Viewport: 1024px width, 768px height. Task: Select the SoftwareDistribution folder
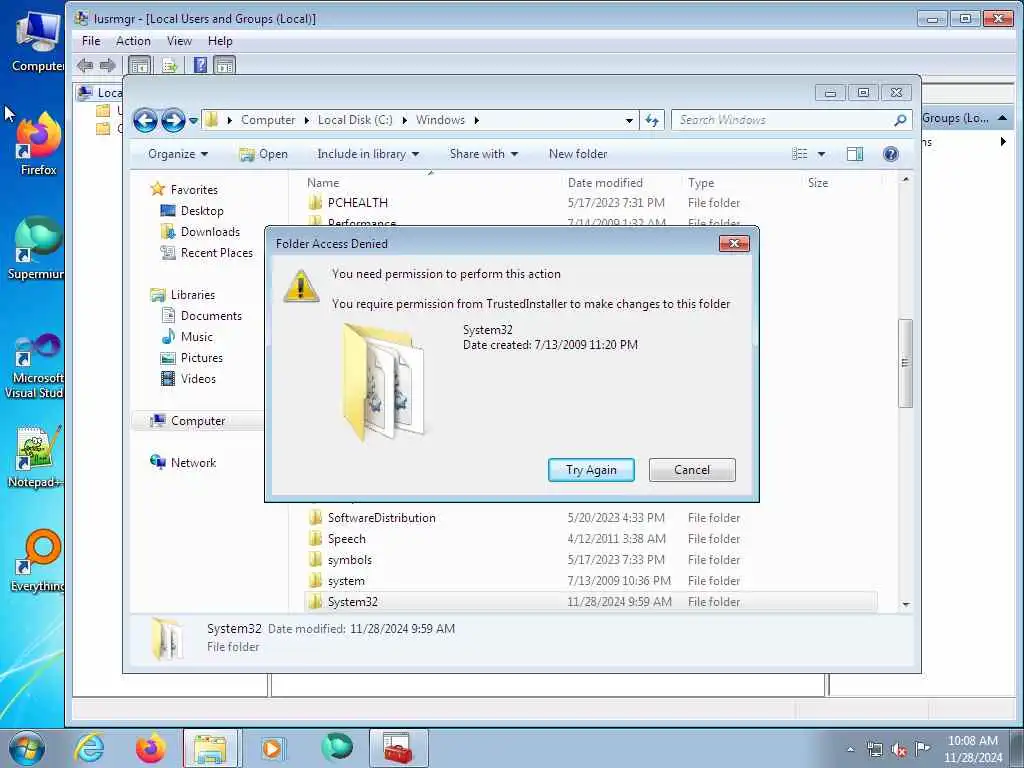pyautogui.click(x=381, y=518)
